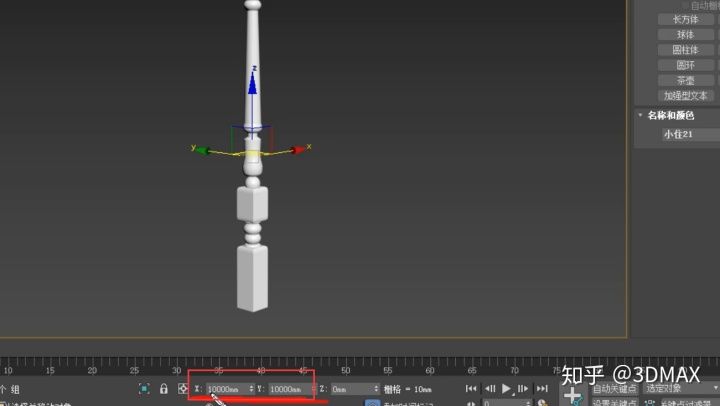Click frame 65 on the timeline
The image size is (720, 406).
(472, 370)
